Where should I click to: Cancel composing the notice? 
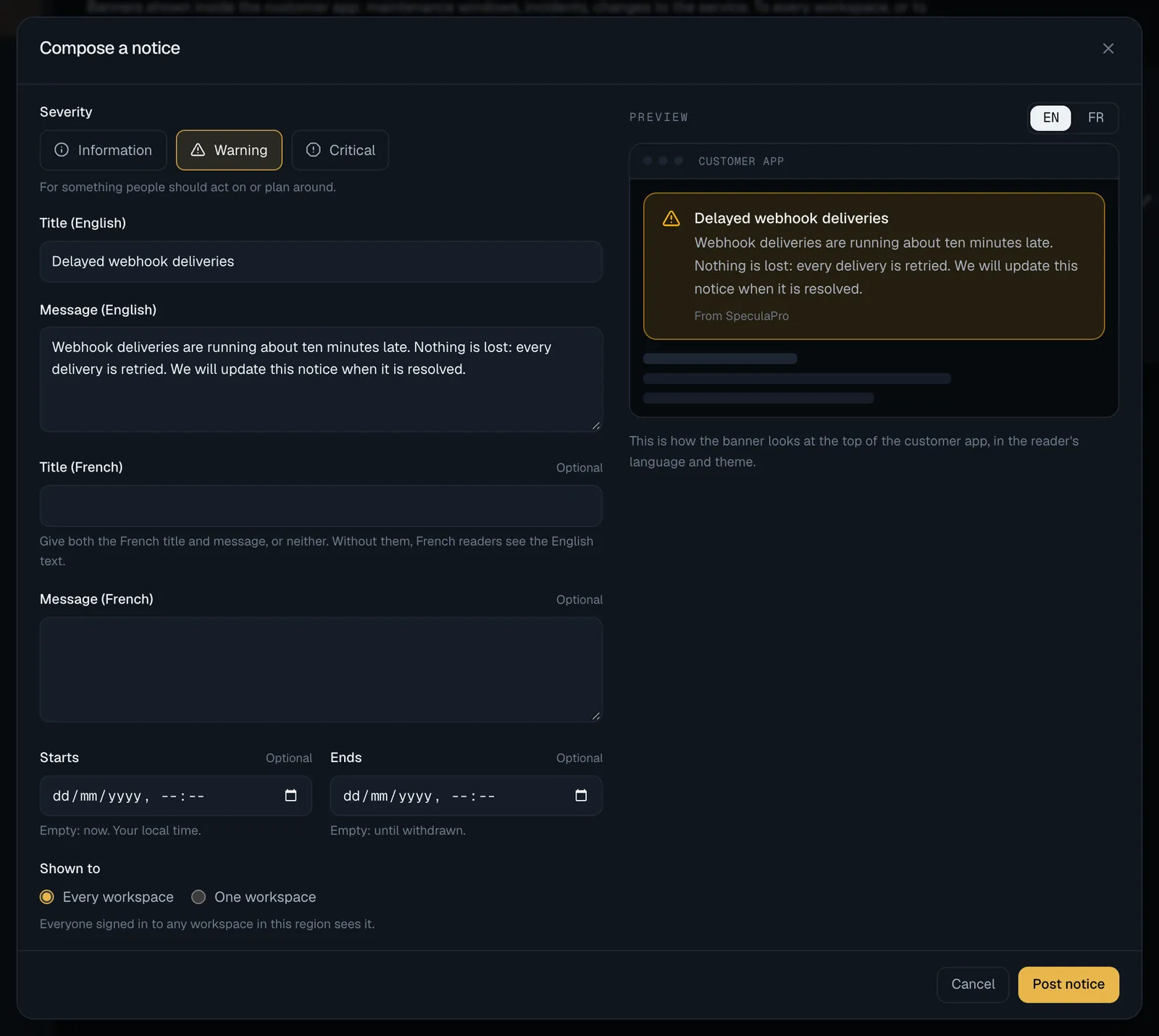[x=973, y=985]
